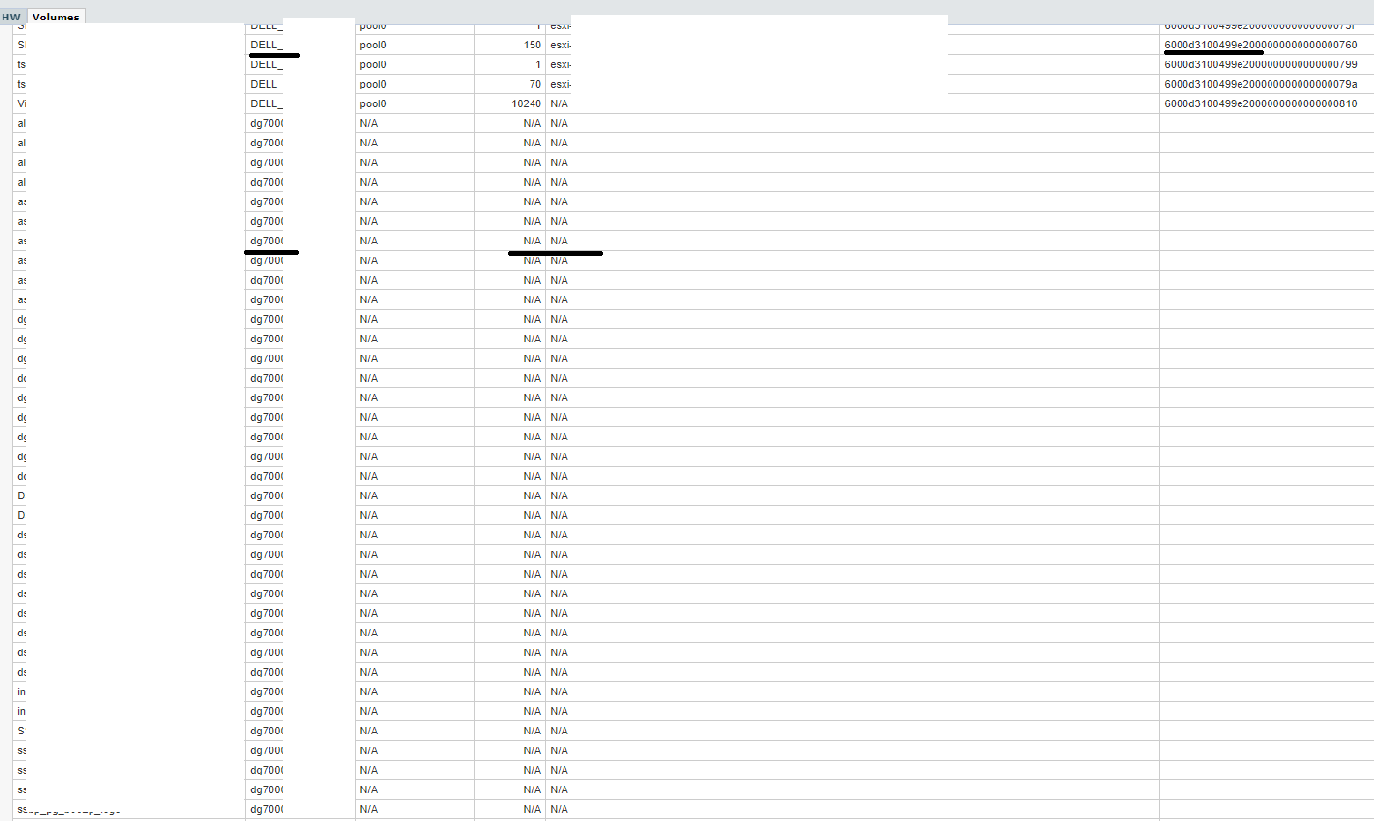This screenshot has width=1374, height=821.
Task: Click the volume ID ending in 79a
Action: coord(1260,84)
